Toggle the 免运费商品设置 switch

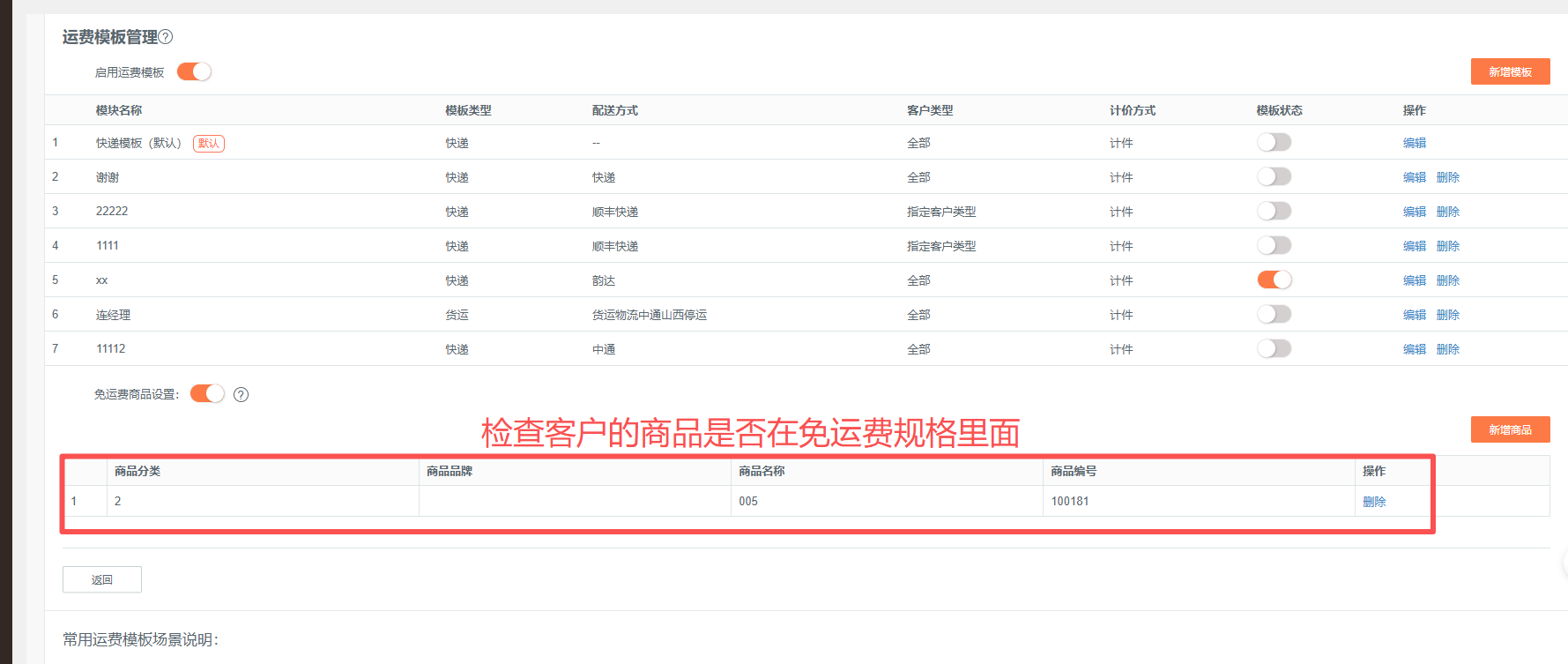[207, 393]
